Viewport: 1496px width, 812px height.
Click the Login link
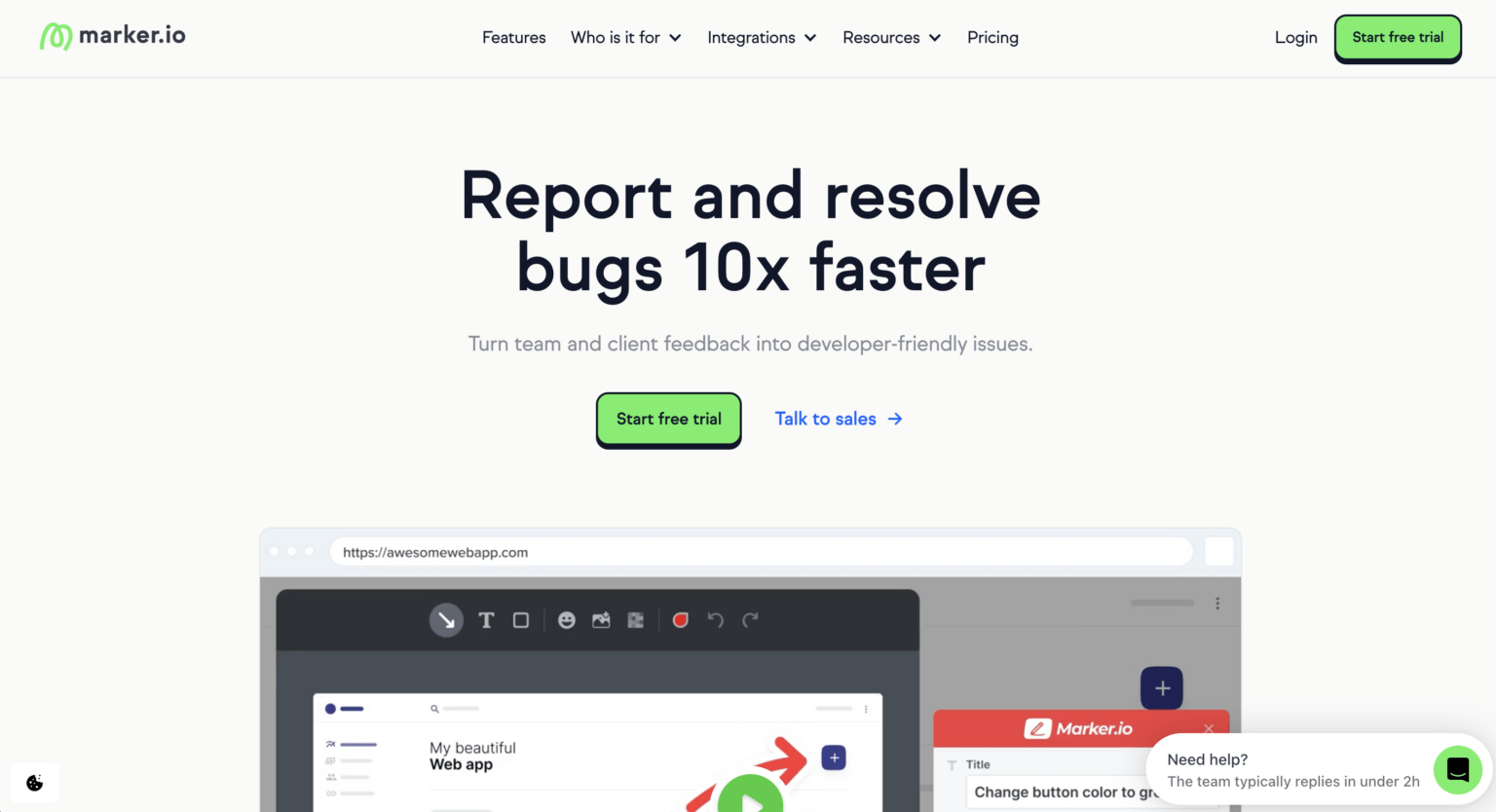coord(1295,37)
